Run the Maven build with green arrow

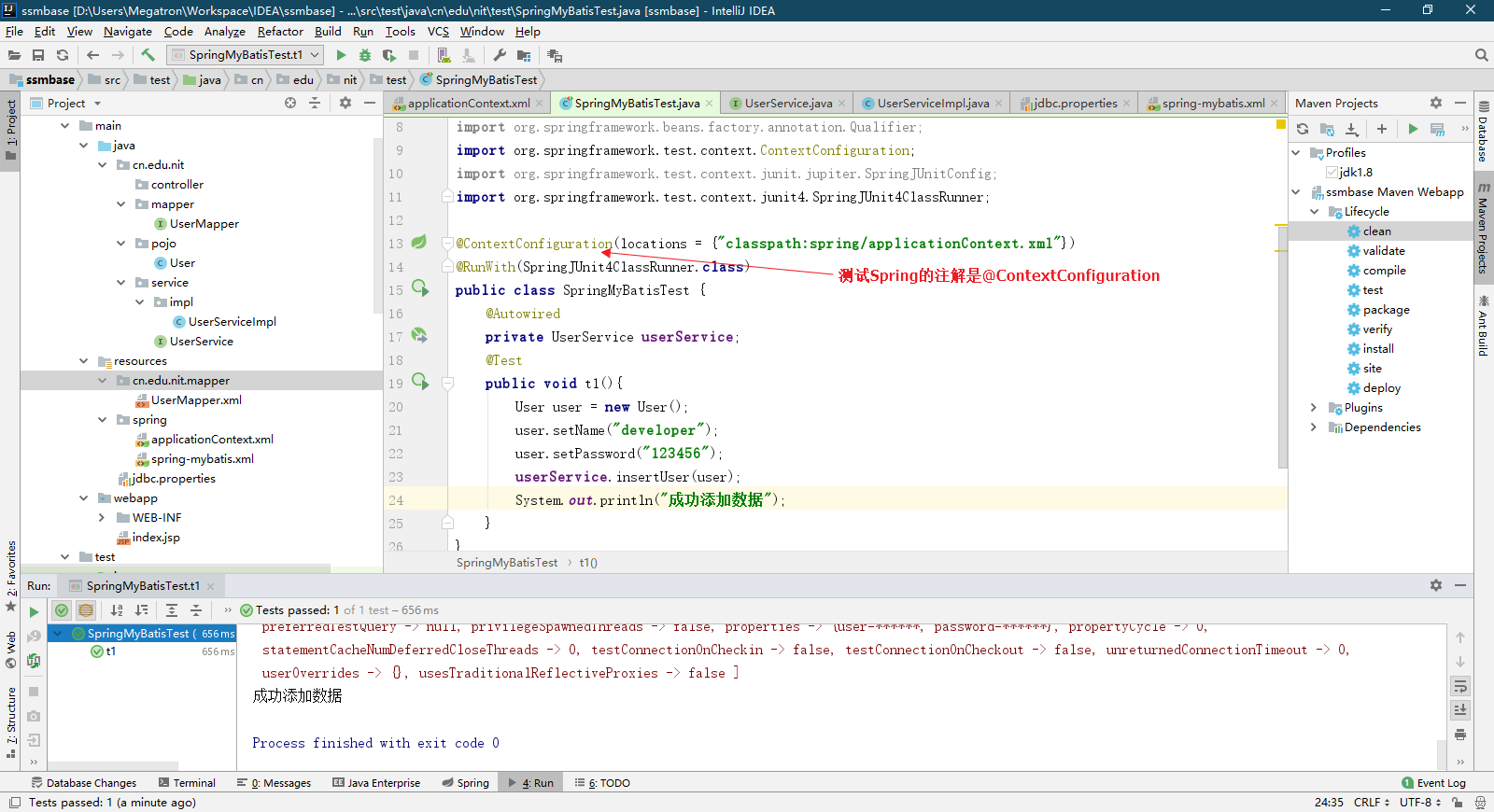[x=1413, y=129]
